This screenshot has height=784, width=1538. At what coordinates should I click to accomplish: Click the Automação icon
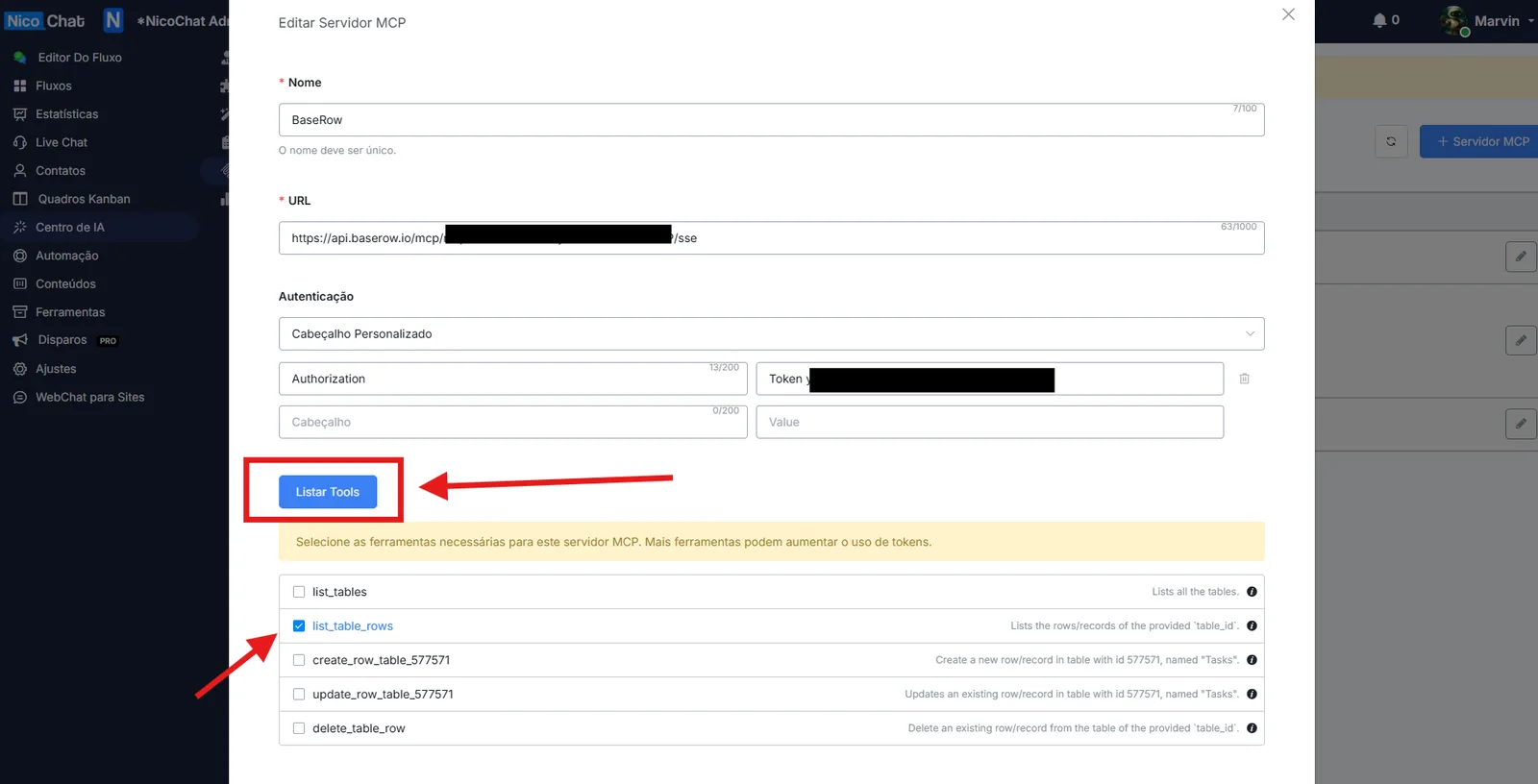(19, 256)
